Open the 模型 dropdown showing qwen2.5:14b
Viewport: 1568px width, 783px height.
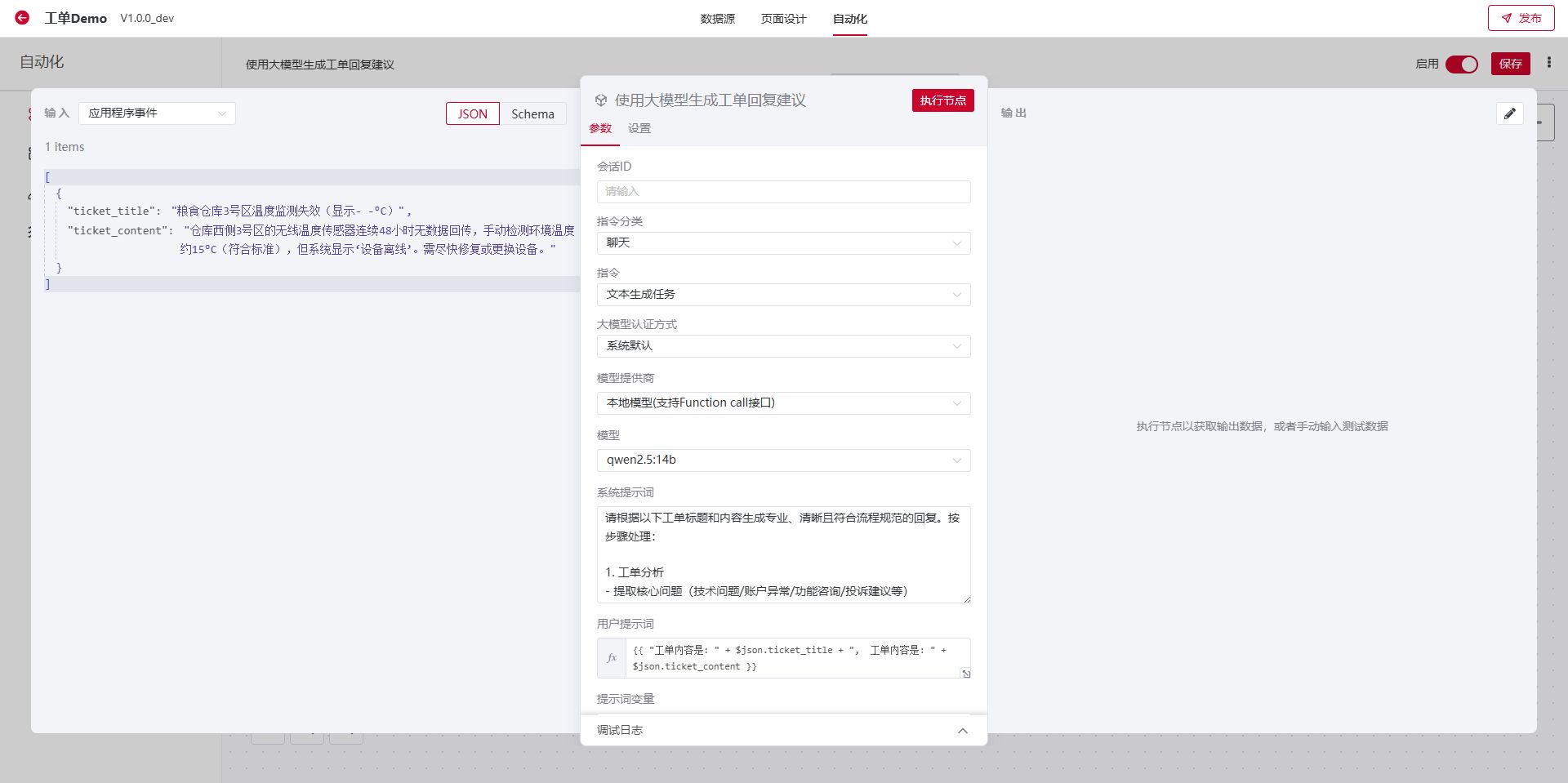782,460
